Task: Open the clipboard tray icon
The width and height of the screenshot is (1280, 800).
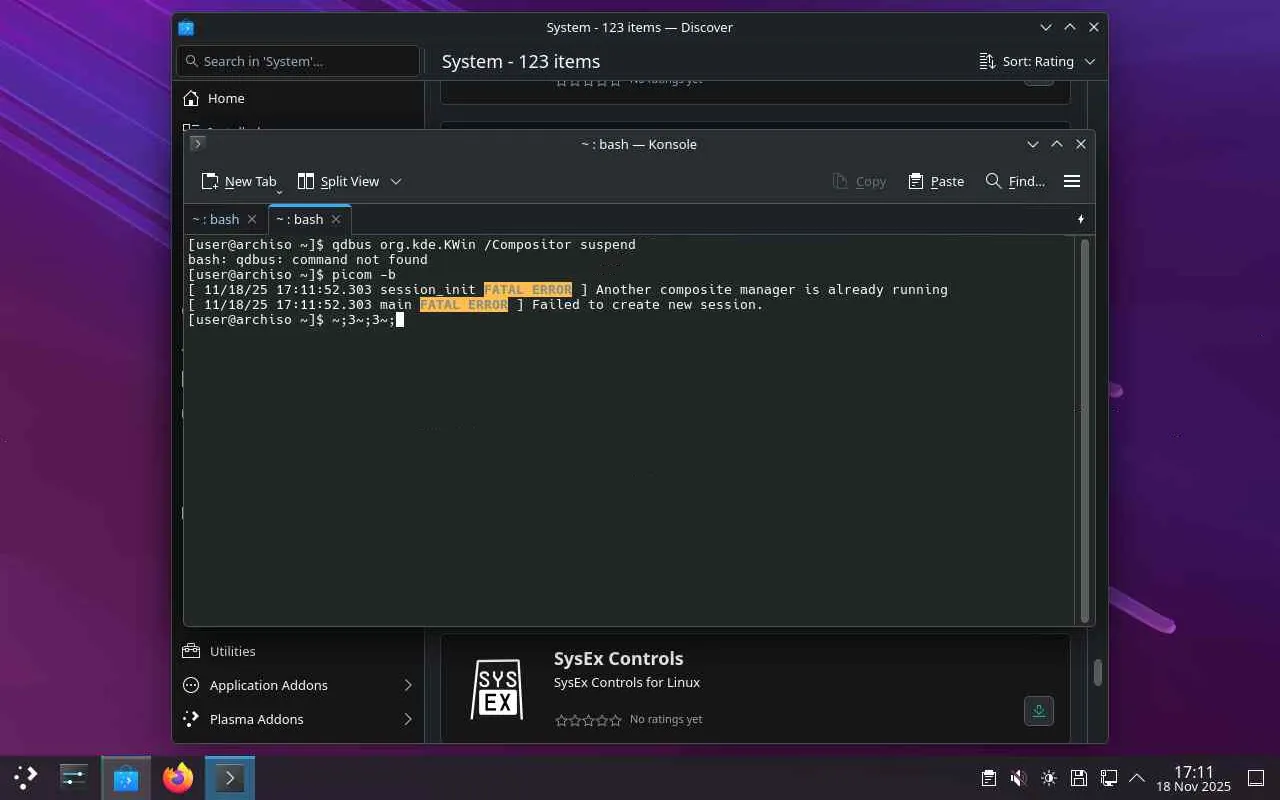Action: pos(989,778)
